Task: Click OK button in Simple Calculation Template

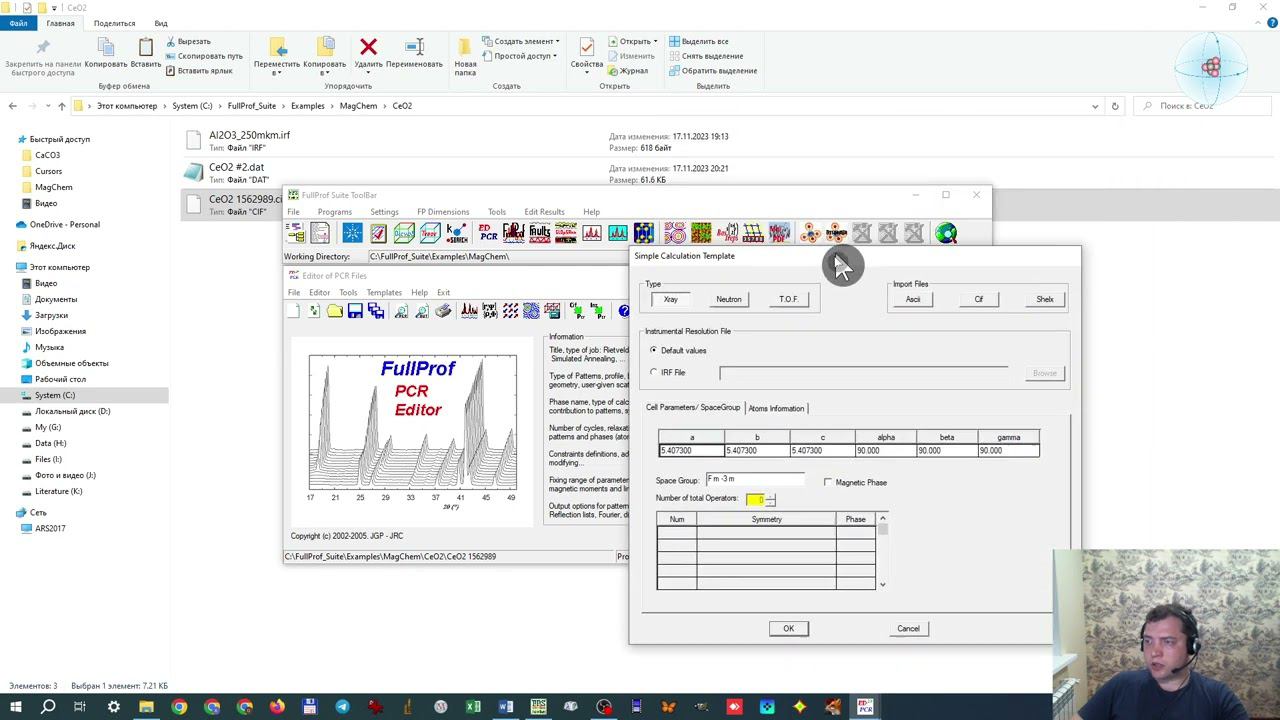Action: (x=788, y=628)
